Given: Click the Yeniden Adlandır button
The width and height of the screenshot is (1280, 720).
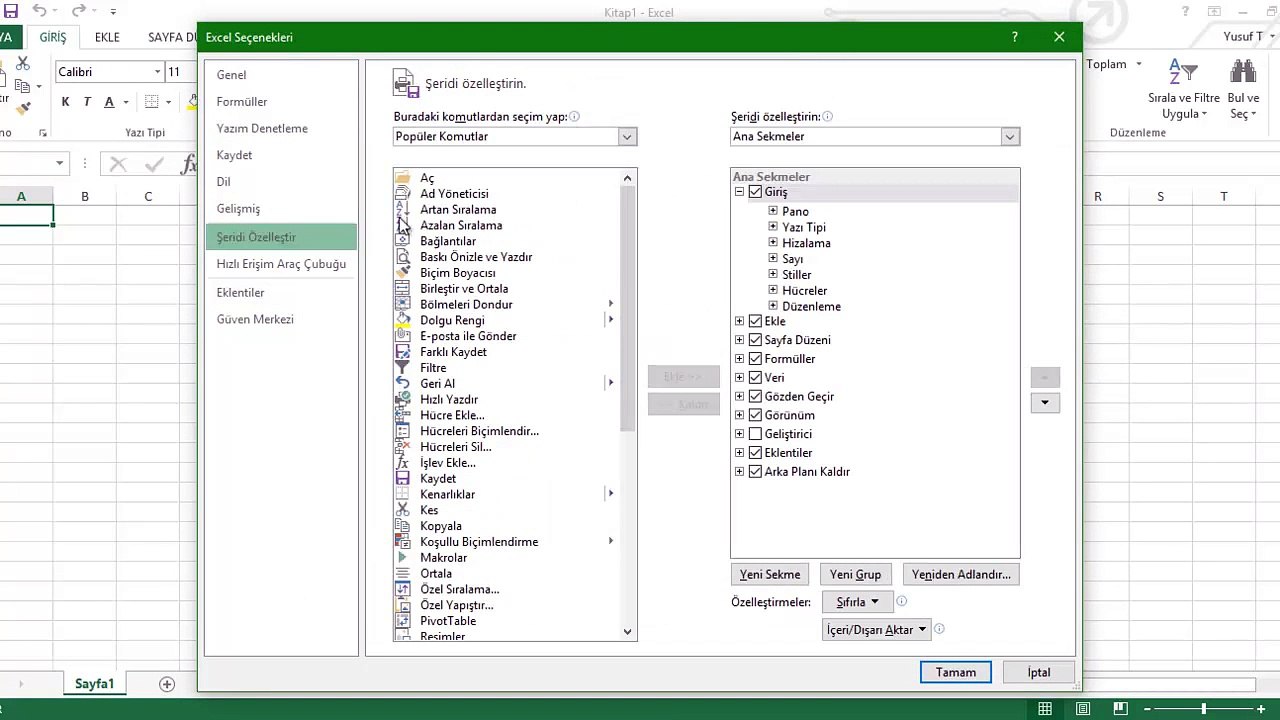Looking at the screenshot, I should click(x=961, y=575).
